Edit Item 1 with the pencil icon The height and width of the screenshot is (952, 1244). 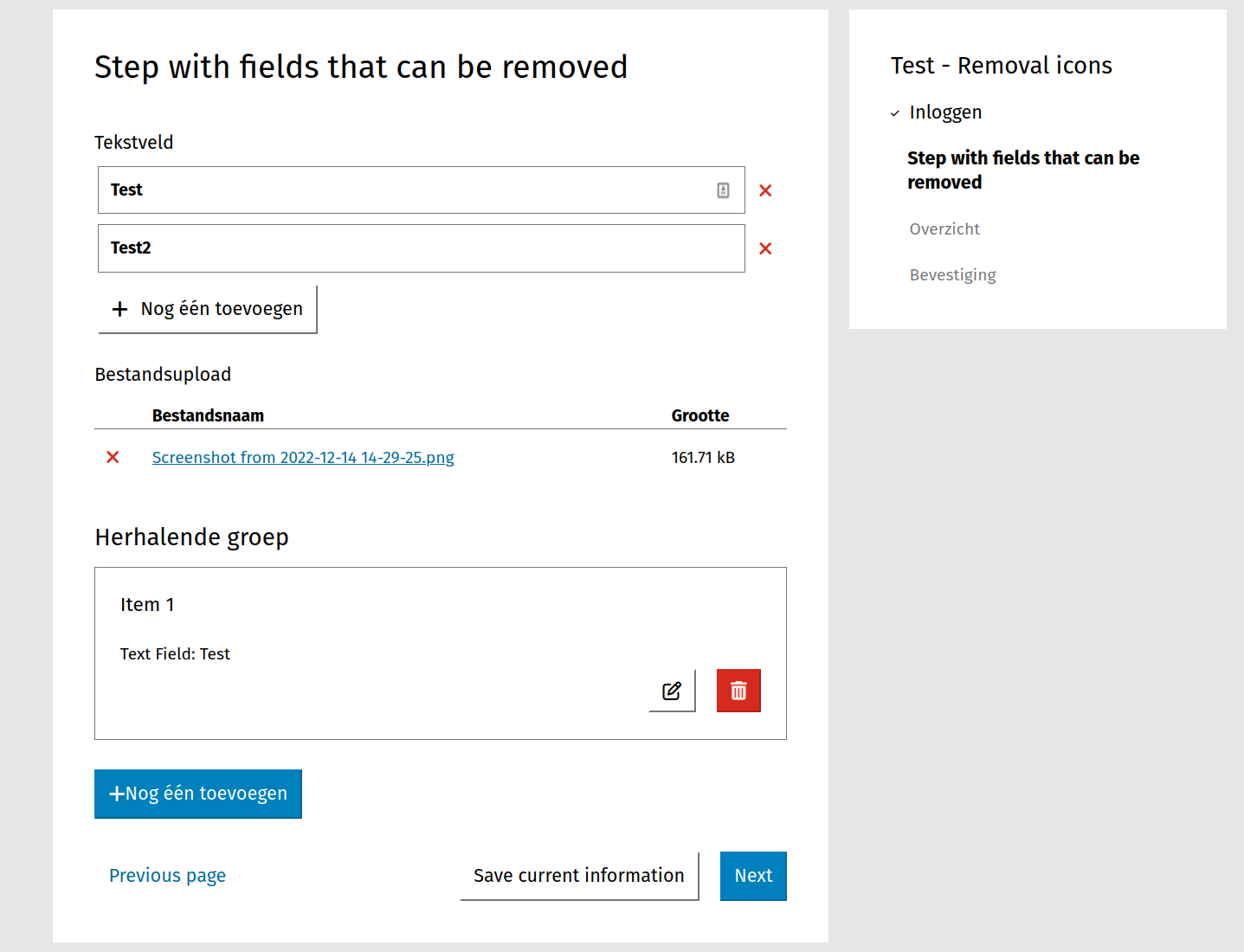tap(672, 691)
